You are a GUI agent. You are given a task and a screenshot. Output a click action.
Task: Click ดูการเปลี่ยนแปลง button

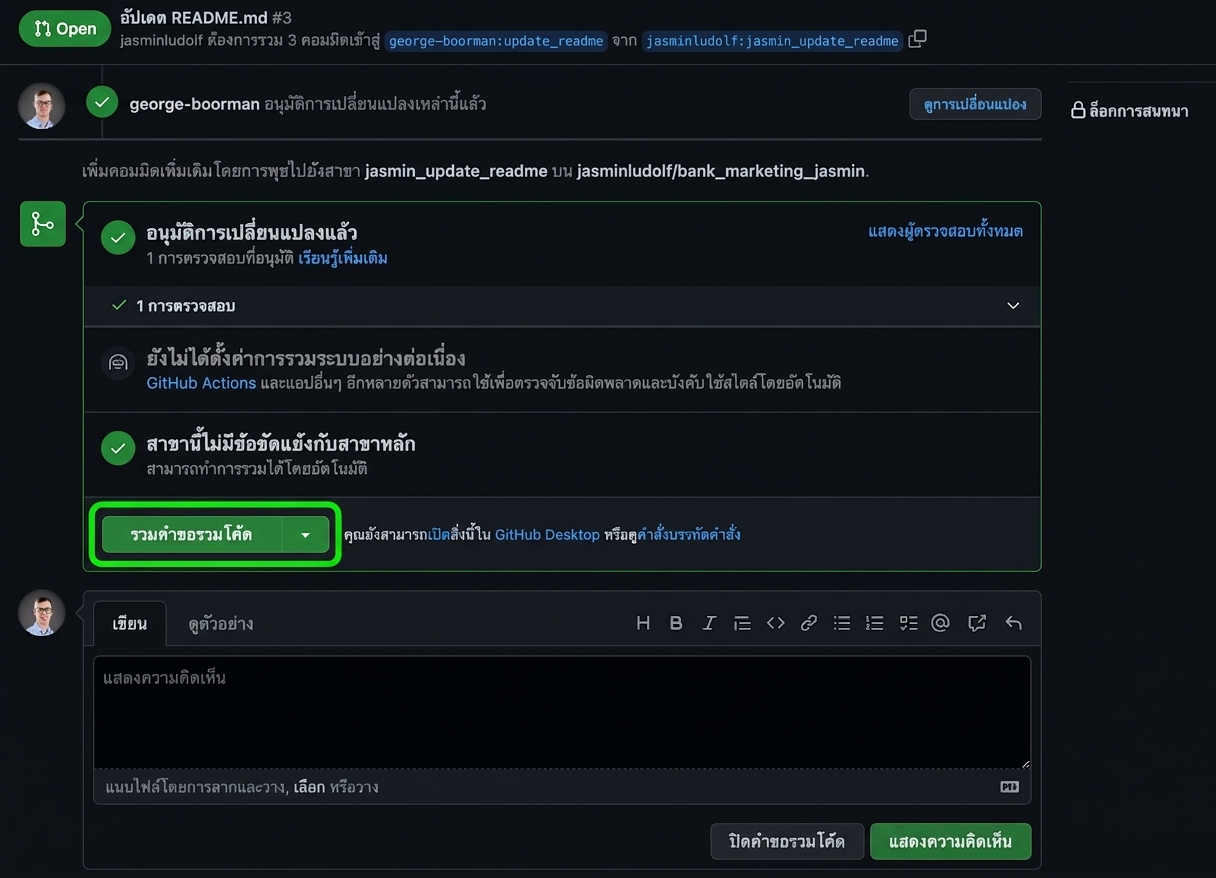pos(975,104)
